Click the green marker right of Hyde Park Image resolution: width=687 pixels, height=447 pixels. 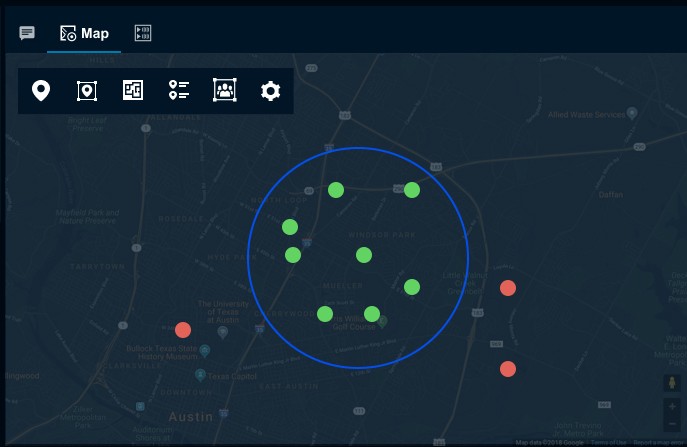pos(293,255)
